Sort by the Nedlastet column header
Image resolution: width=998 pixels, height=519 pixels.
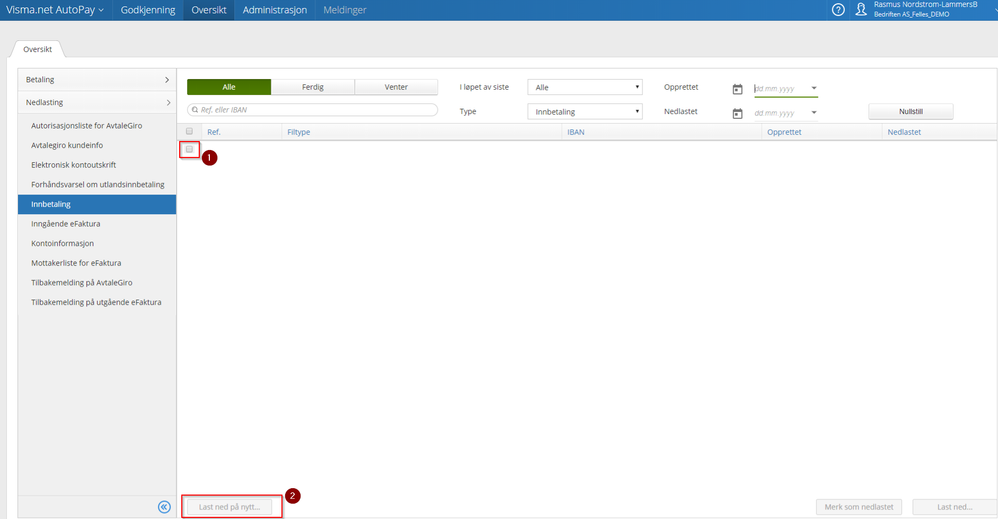904,132
